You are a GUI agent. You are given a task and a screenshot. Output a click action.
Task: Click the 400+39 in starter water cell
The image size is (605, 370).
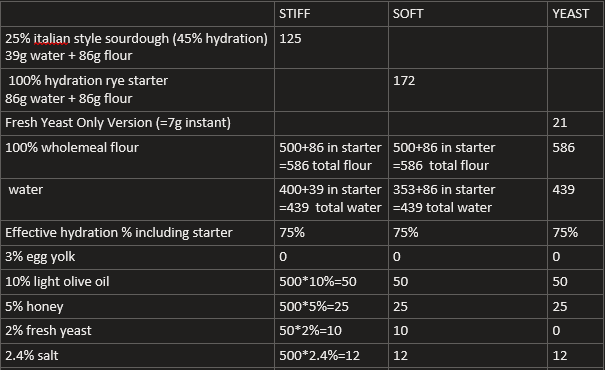coord(331,199)
